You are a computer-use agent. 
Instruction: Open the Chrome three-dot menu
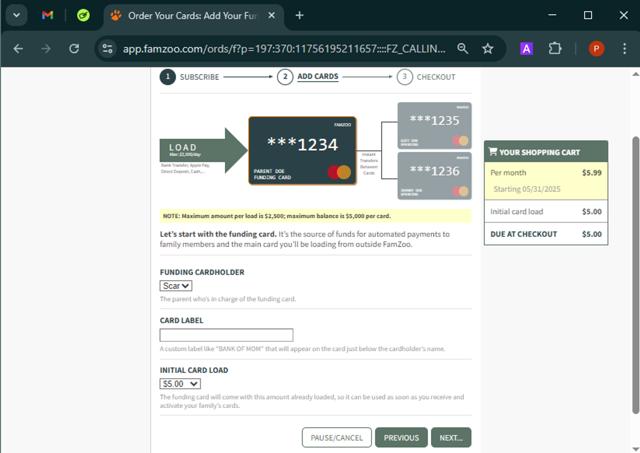tap(624, 49)
